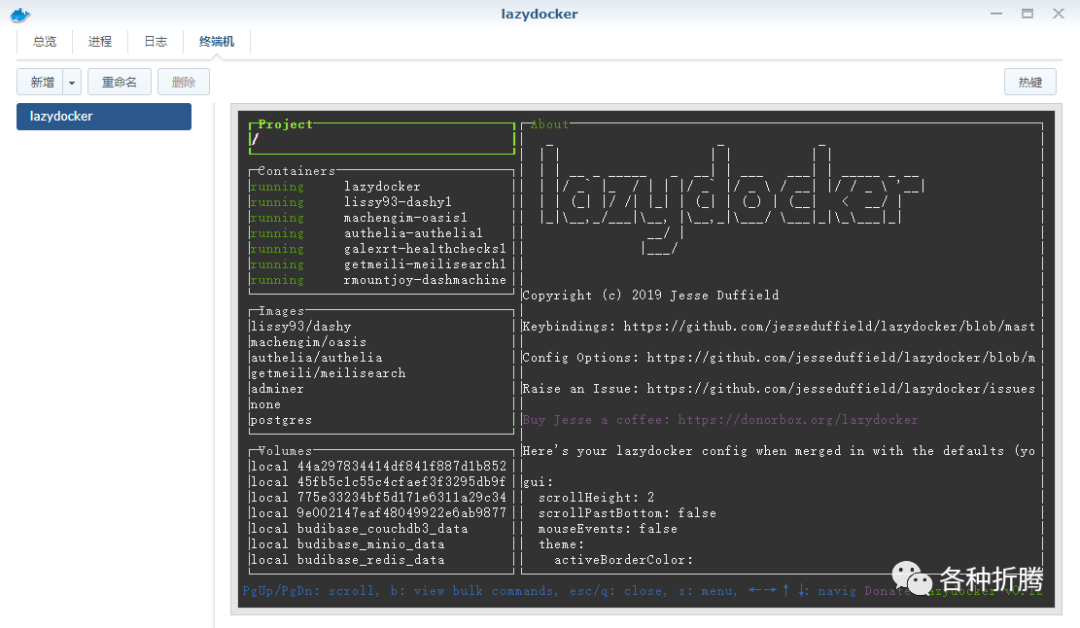1080x628 pixels.
Task: Click the 删除 delete button
Action: [x=183, y=81]
